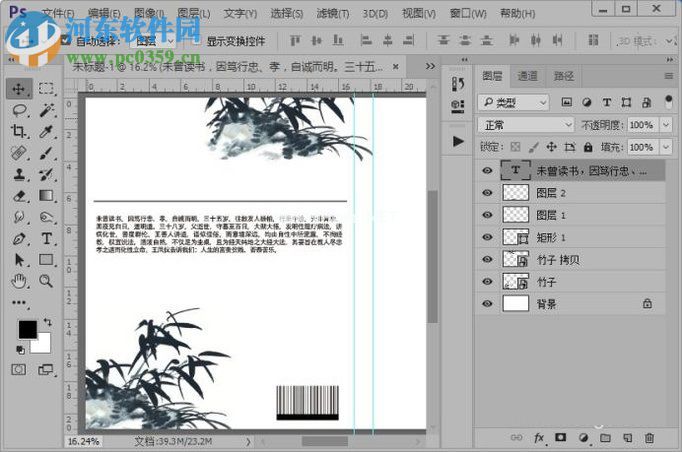Open the auto-select 图层 dropdown
The height and width of the screenshot is (452, 682).
pyautogui.click(x=154, y=41)
